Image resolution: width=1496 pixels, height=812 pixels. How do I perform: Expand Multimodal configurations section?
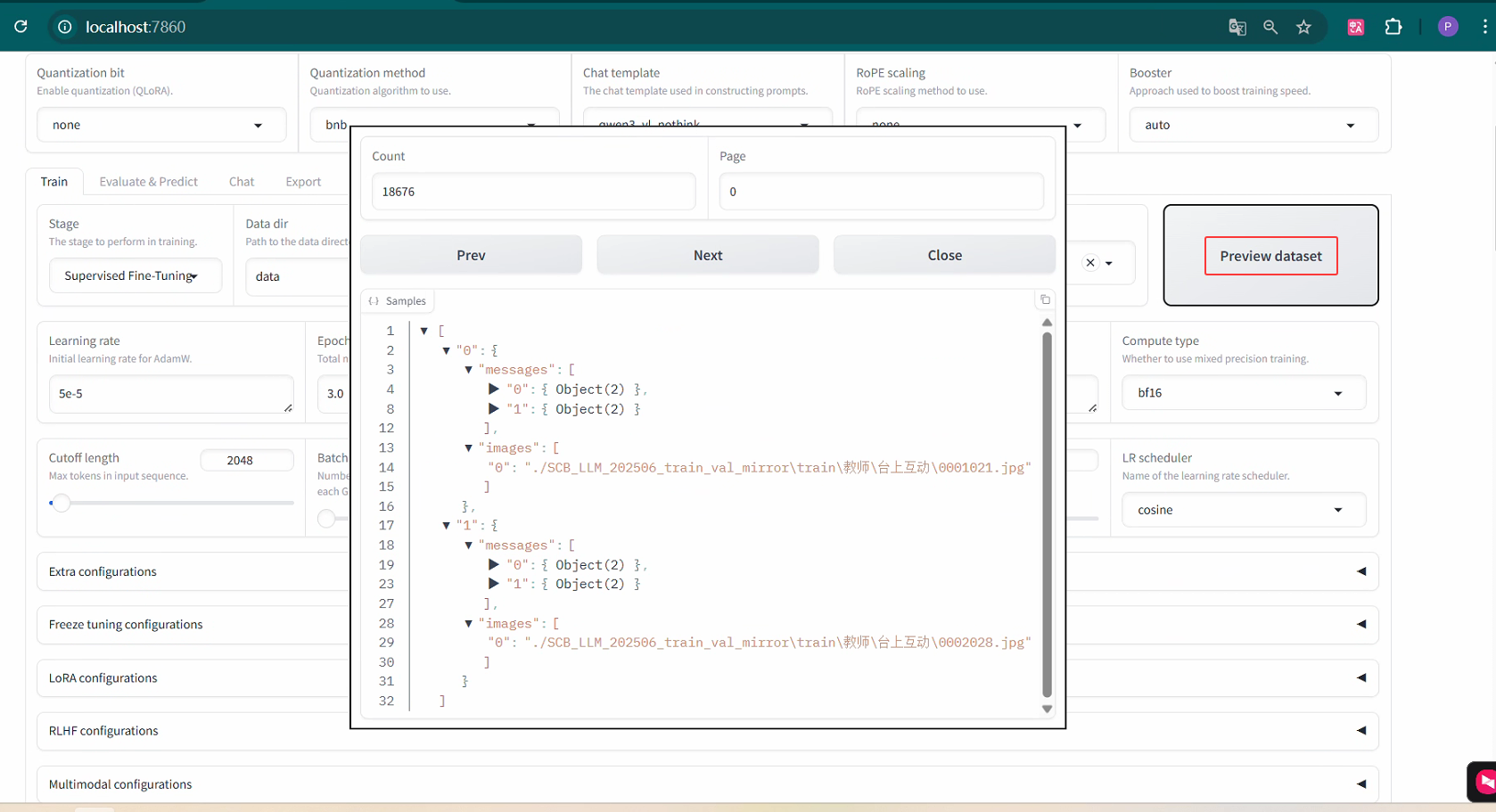point(708,783)
